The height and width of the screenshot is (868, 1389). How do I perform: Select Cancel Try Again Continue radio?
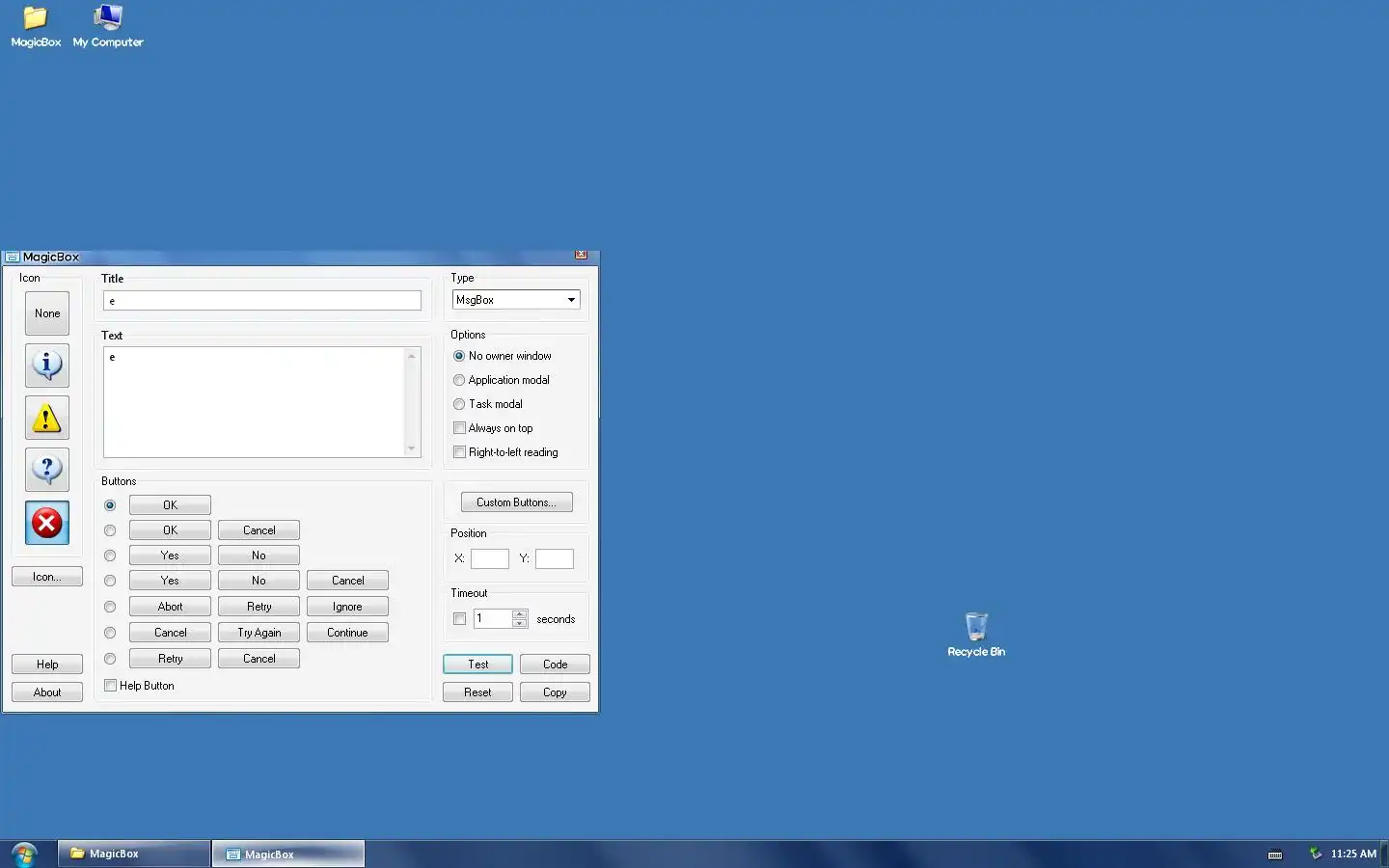110,633
